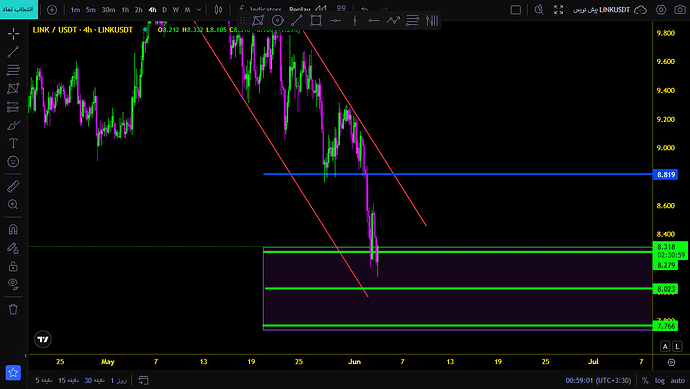The image size is (690, 389).
Task: Open the quick search icon
Action: coord(539,10)
